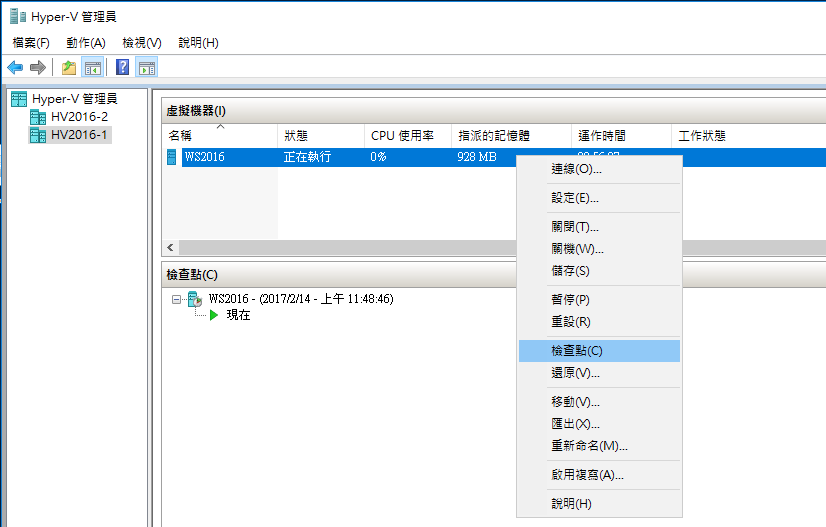Choose 重設(R) from the context menu

[599, 321]
